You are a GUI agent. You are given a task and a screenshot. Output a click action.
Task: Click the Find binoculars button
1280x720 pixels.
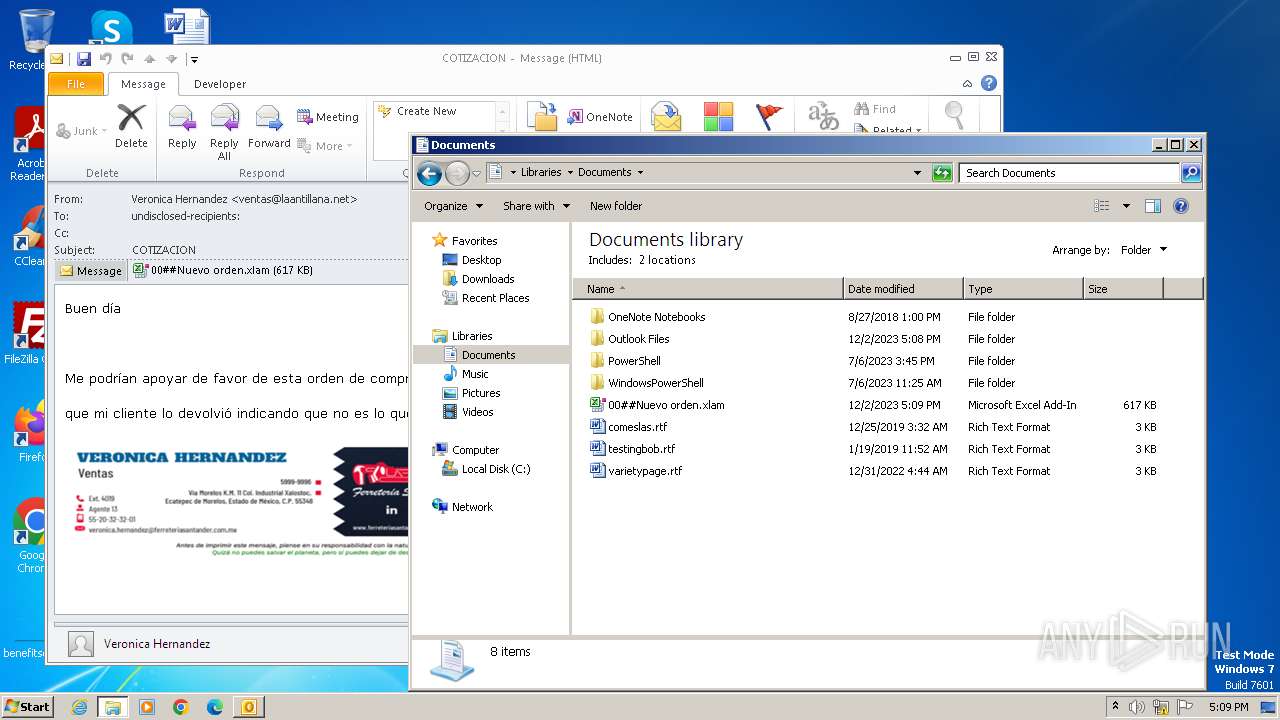(x=875, y=109)
